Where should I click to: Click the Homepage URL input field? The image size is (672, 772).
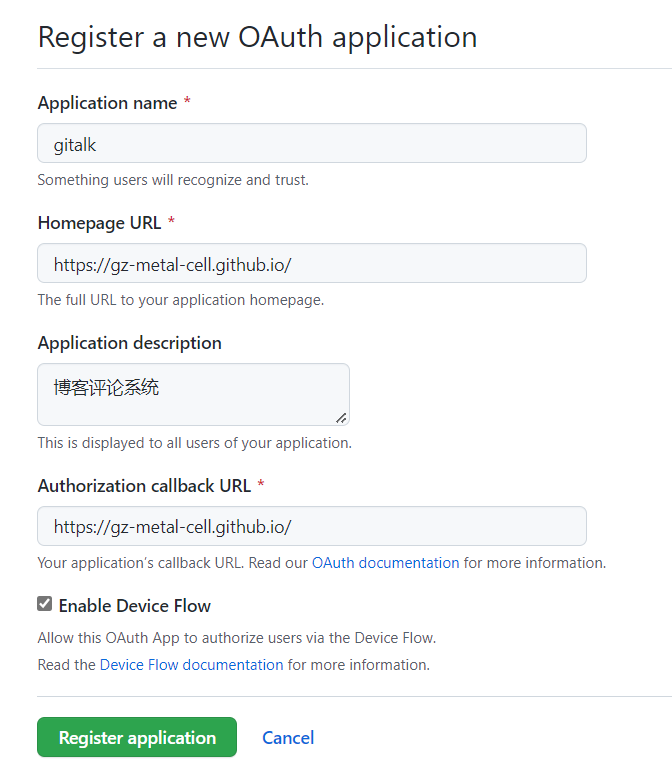coord(312,263)
